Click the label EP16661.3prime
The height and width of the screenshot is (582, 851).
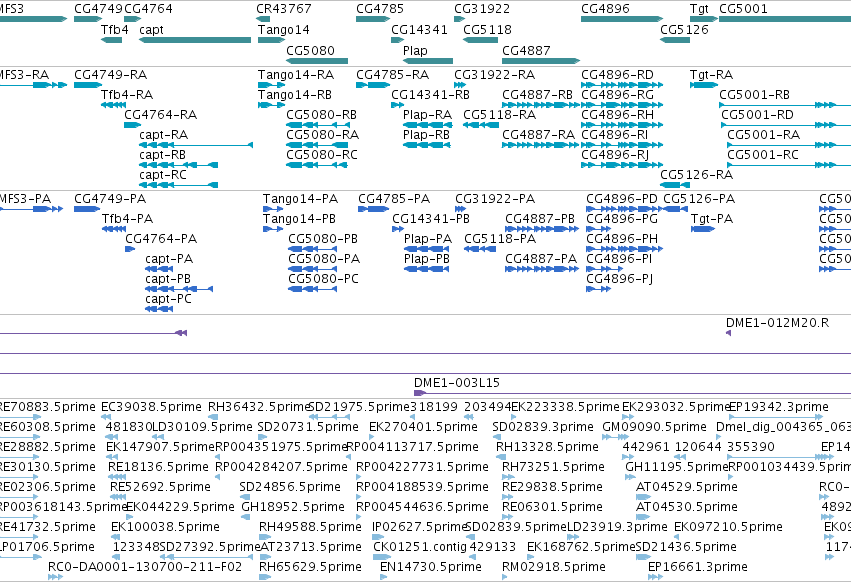click(x=697, y=567)
